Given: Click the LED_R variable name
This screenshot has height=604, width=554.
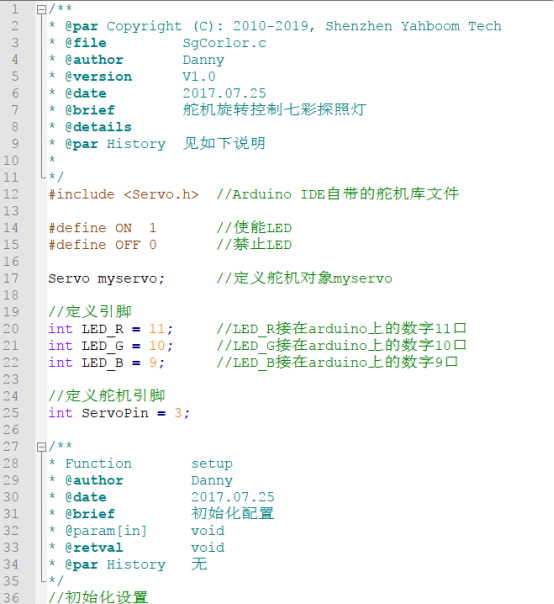Looking at the screenshot, I should (x=102, y=329).
